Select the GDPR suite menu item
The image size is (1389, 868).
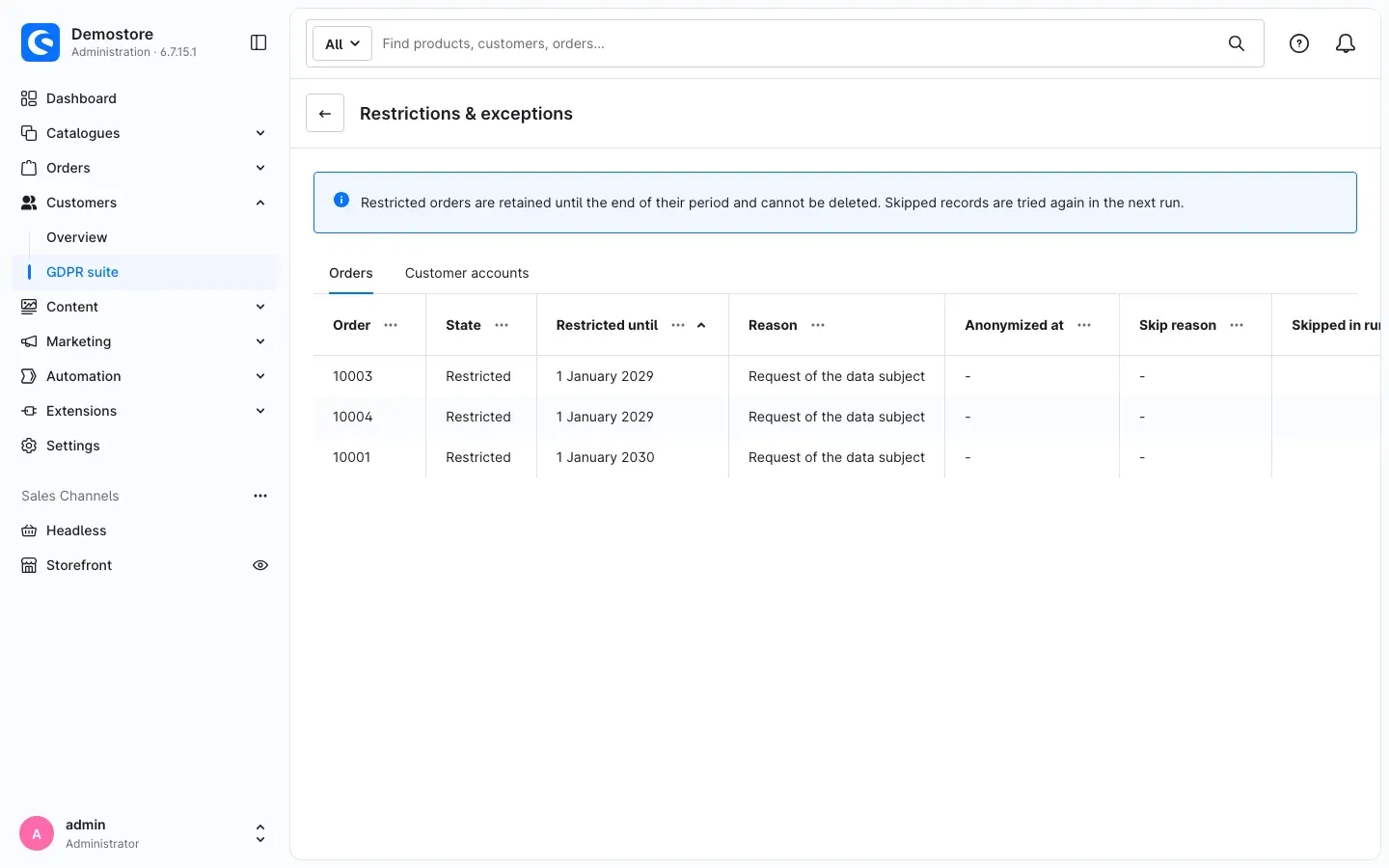point(145,272)
